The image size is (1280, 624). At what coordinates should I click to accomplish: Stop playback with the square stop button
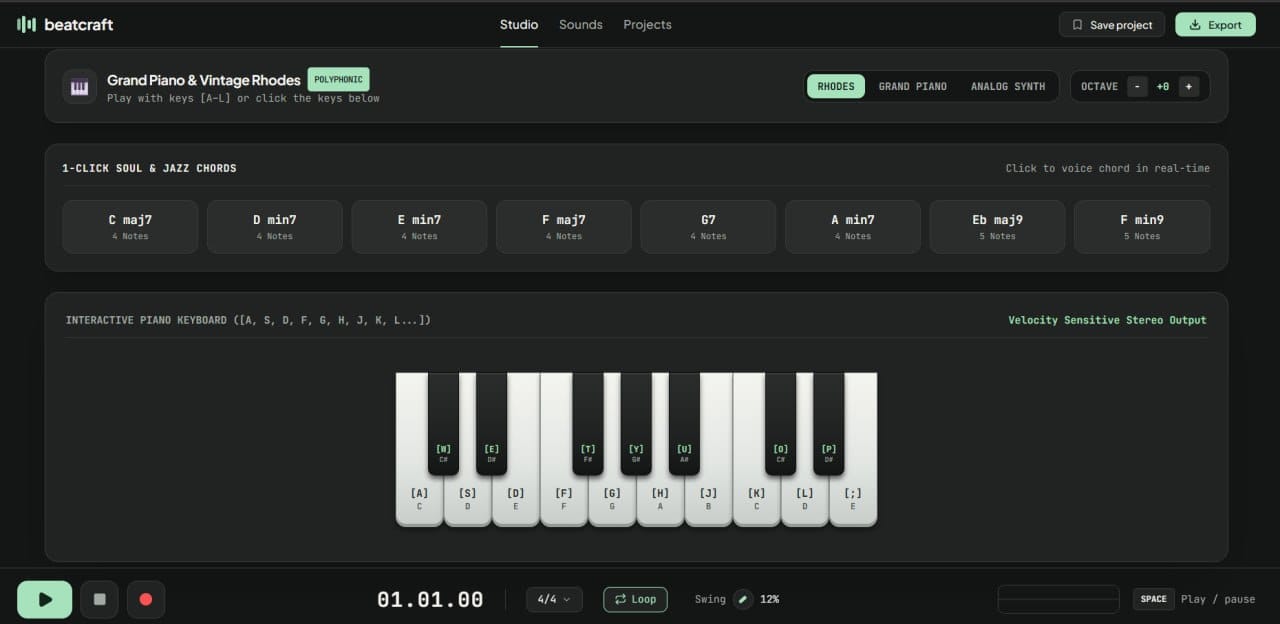tap(99, 599)
